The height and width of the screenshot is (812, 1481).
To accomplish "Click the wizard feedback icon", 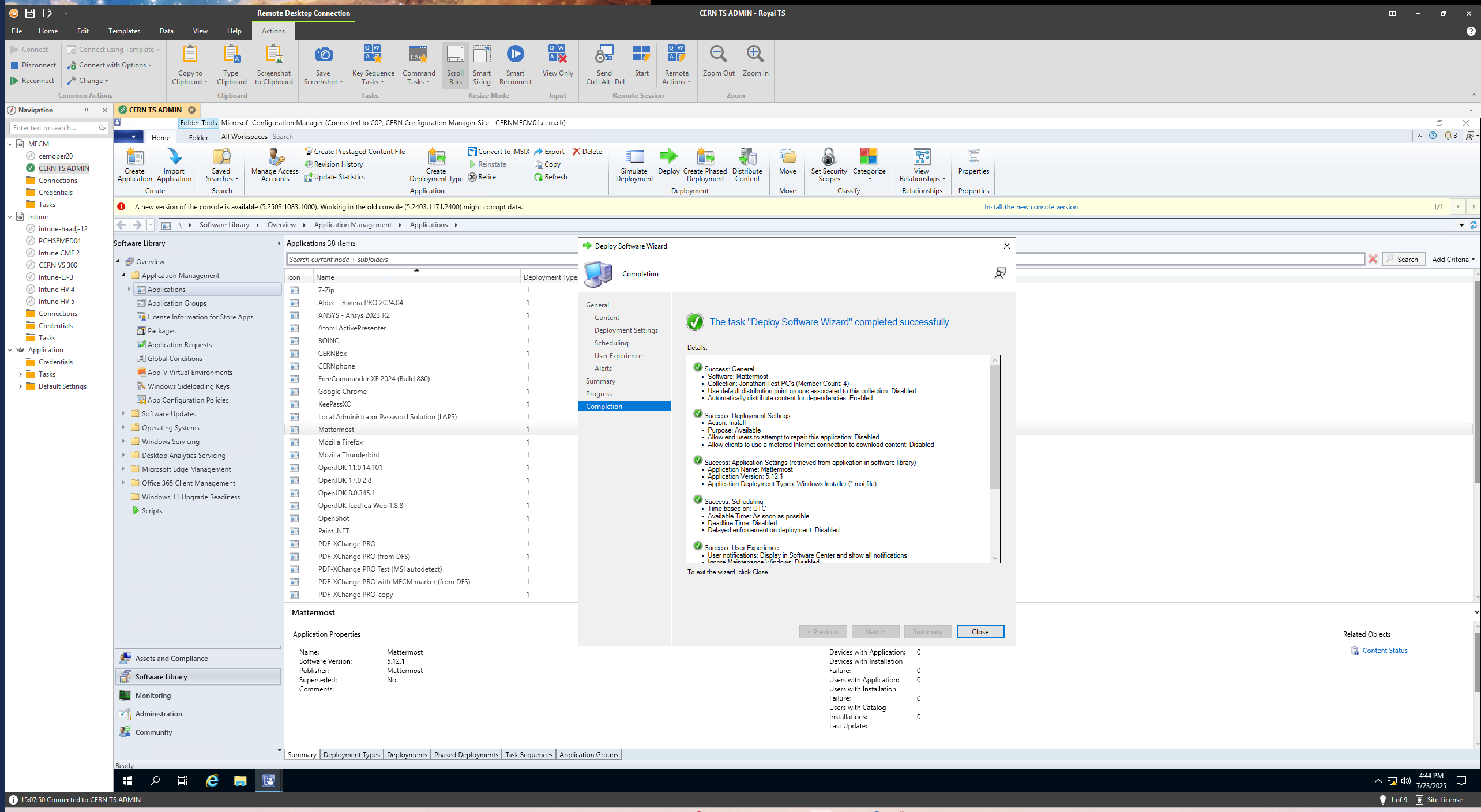I will (x=1000, y=273).
